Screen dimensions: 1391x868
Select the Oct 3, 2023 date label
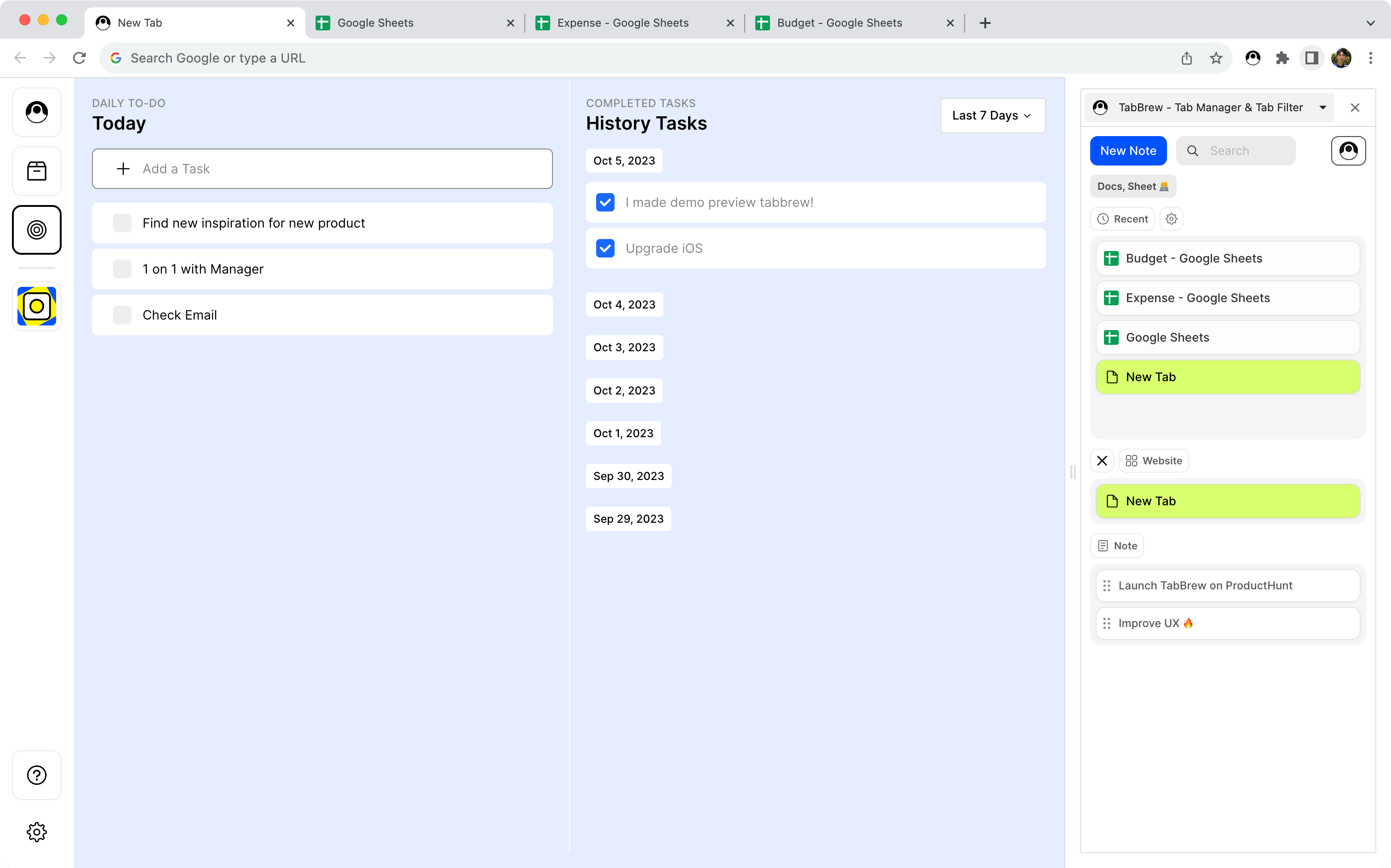pos(624,347)
